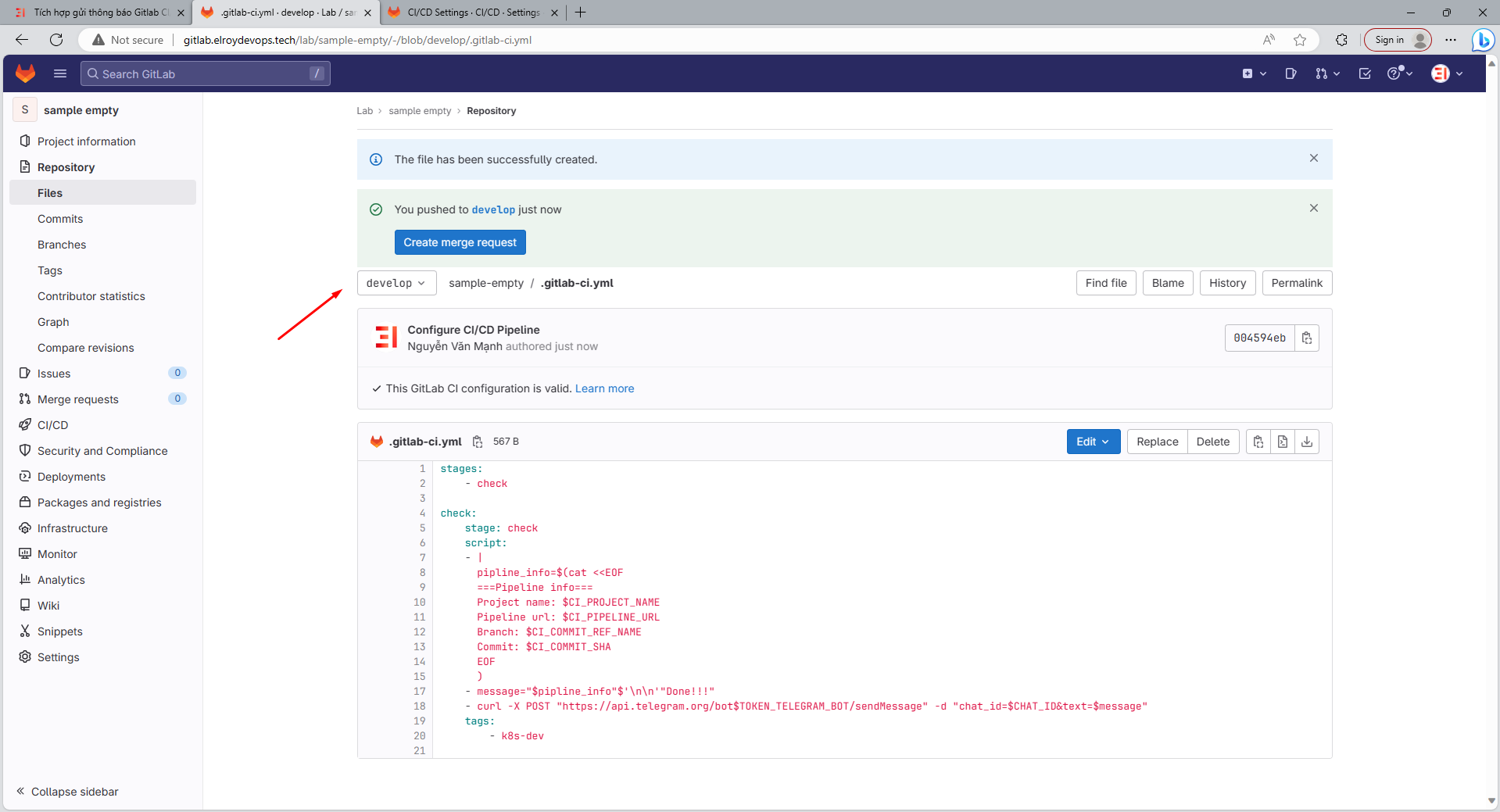The image size is (1500, 812).
Task: Click browser Sign in button
Action: 1398,40
